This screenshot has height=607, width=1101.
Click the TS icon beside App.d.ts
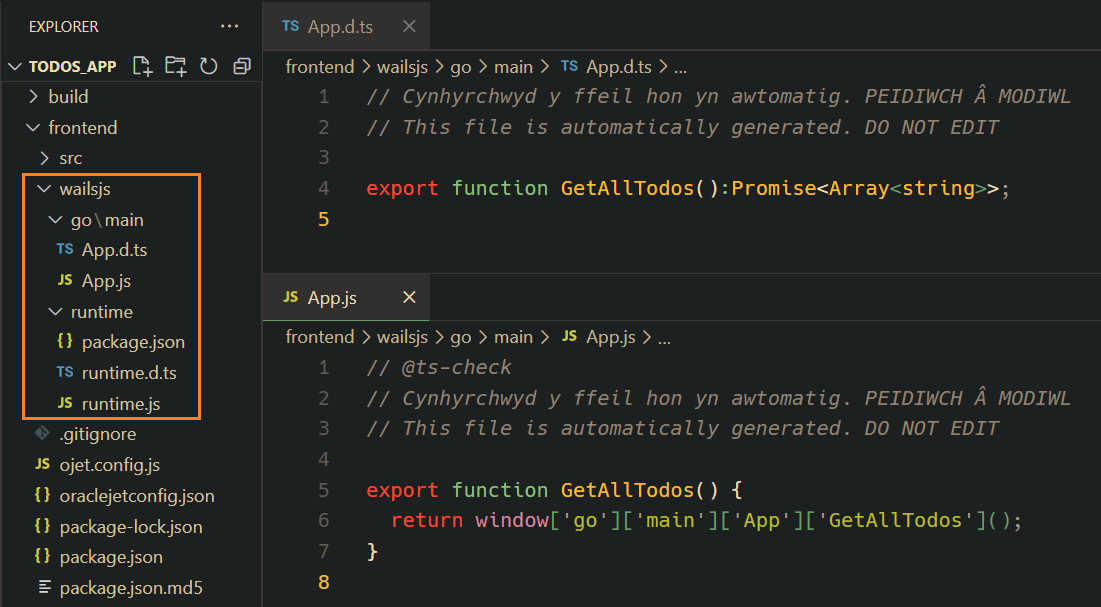[x=64, y=249]
